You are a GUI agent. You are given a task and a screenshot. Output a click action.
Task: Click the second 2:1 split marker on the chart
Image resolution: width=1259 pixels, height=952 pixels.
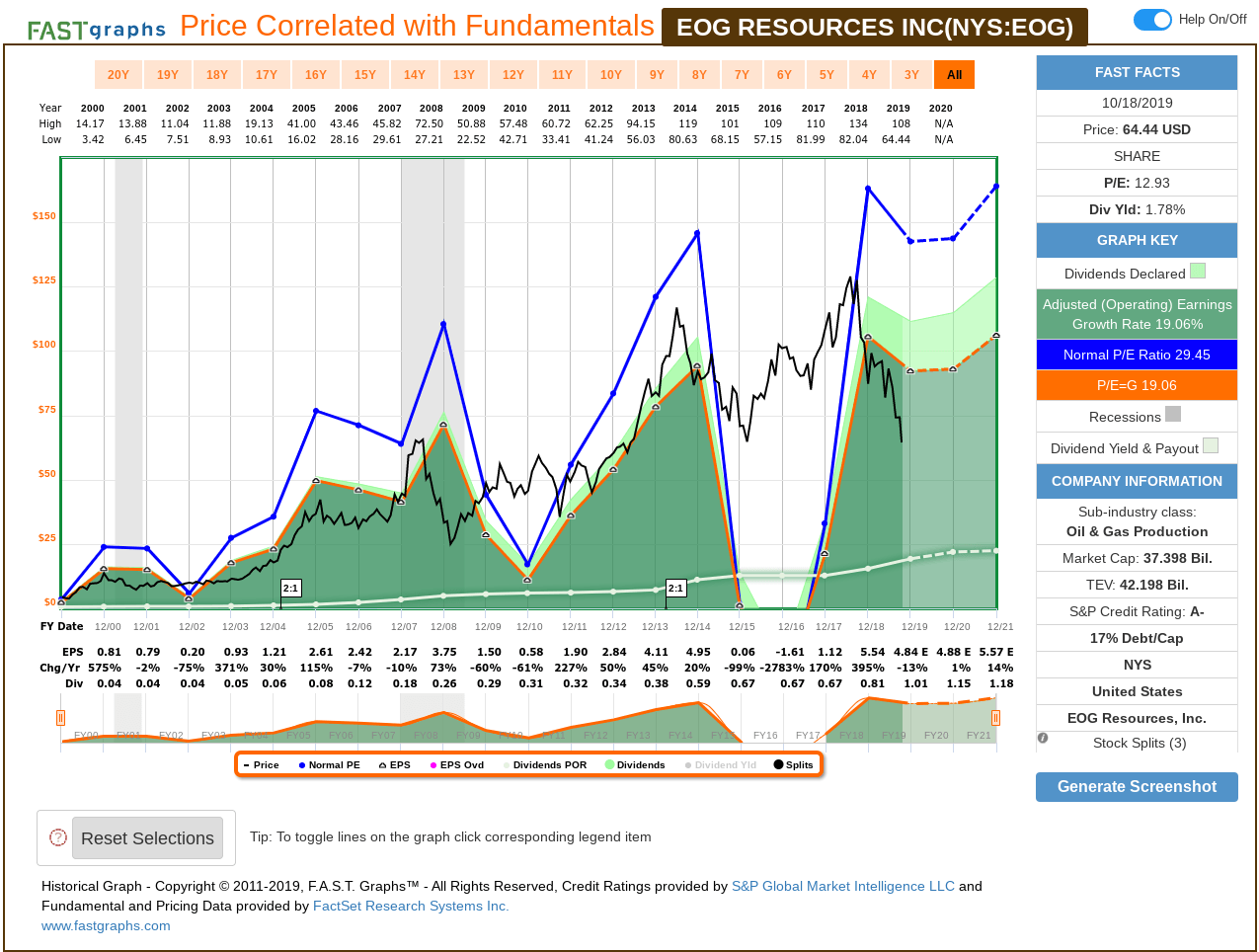click(x=675, y=588)
